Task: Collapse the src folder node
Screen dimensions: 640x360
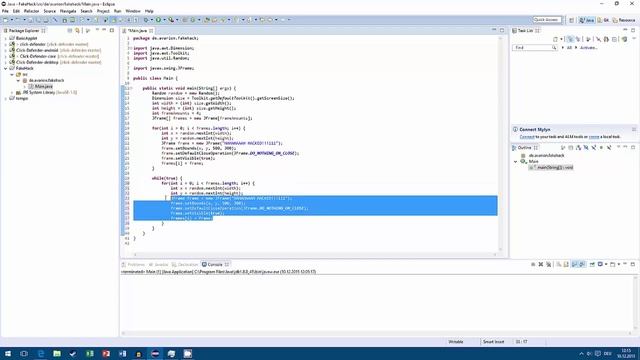Action: [12, 75]
